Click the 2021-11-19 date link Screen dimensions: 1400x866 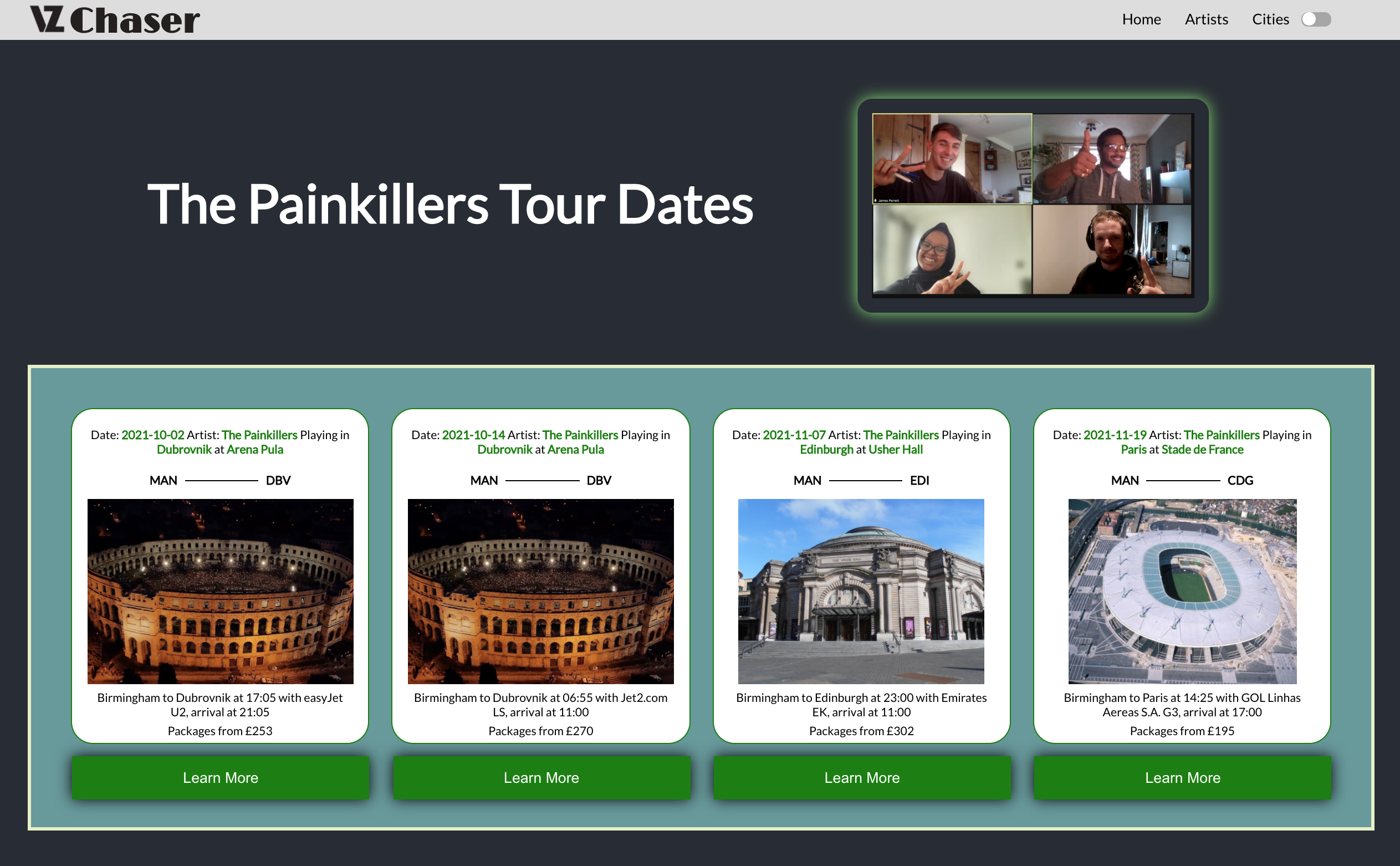coord(1114,435)
